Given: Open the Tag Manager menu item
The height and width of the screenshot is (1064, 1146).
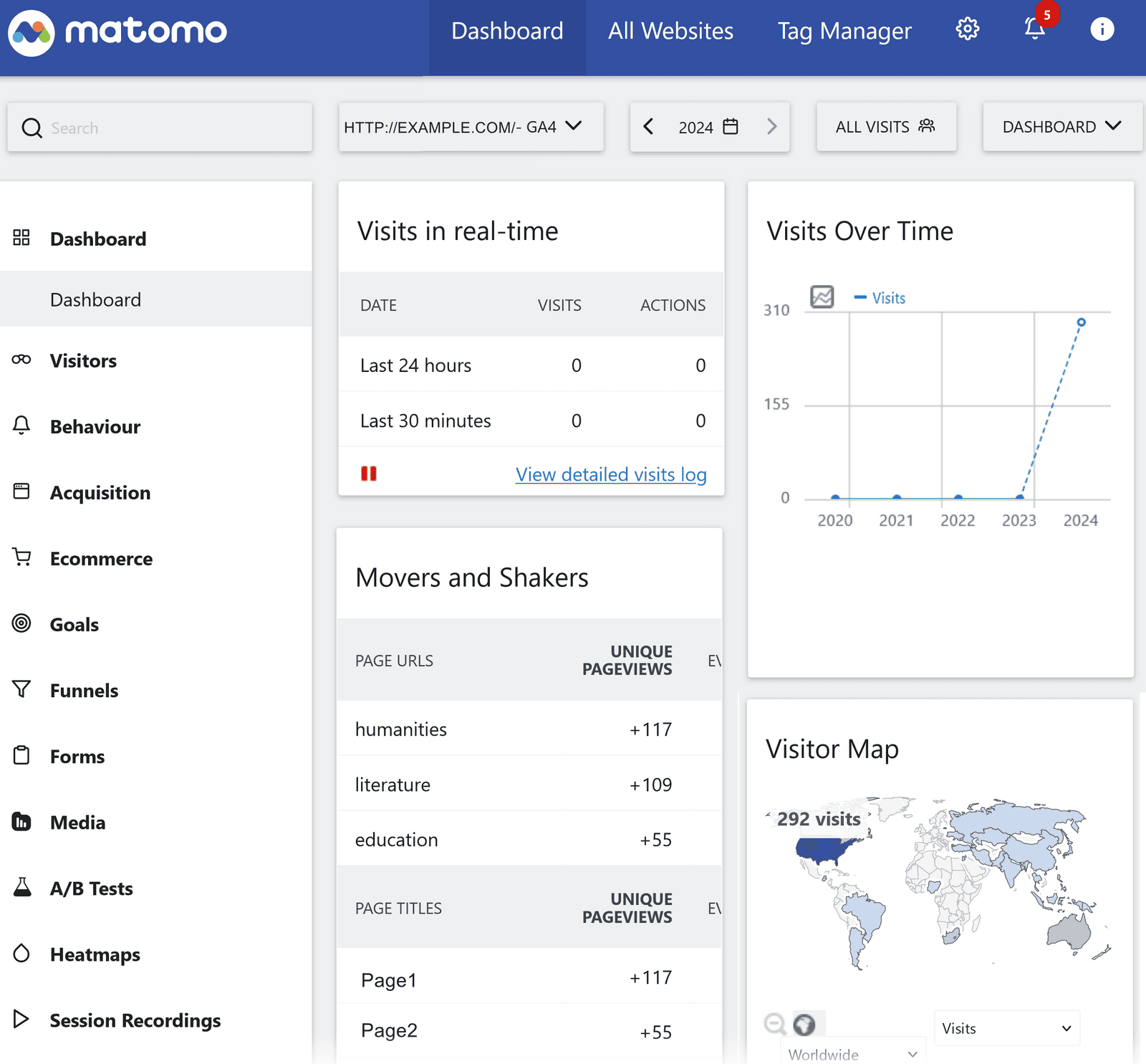Looking at the screenshot, I should click(844, 31).
